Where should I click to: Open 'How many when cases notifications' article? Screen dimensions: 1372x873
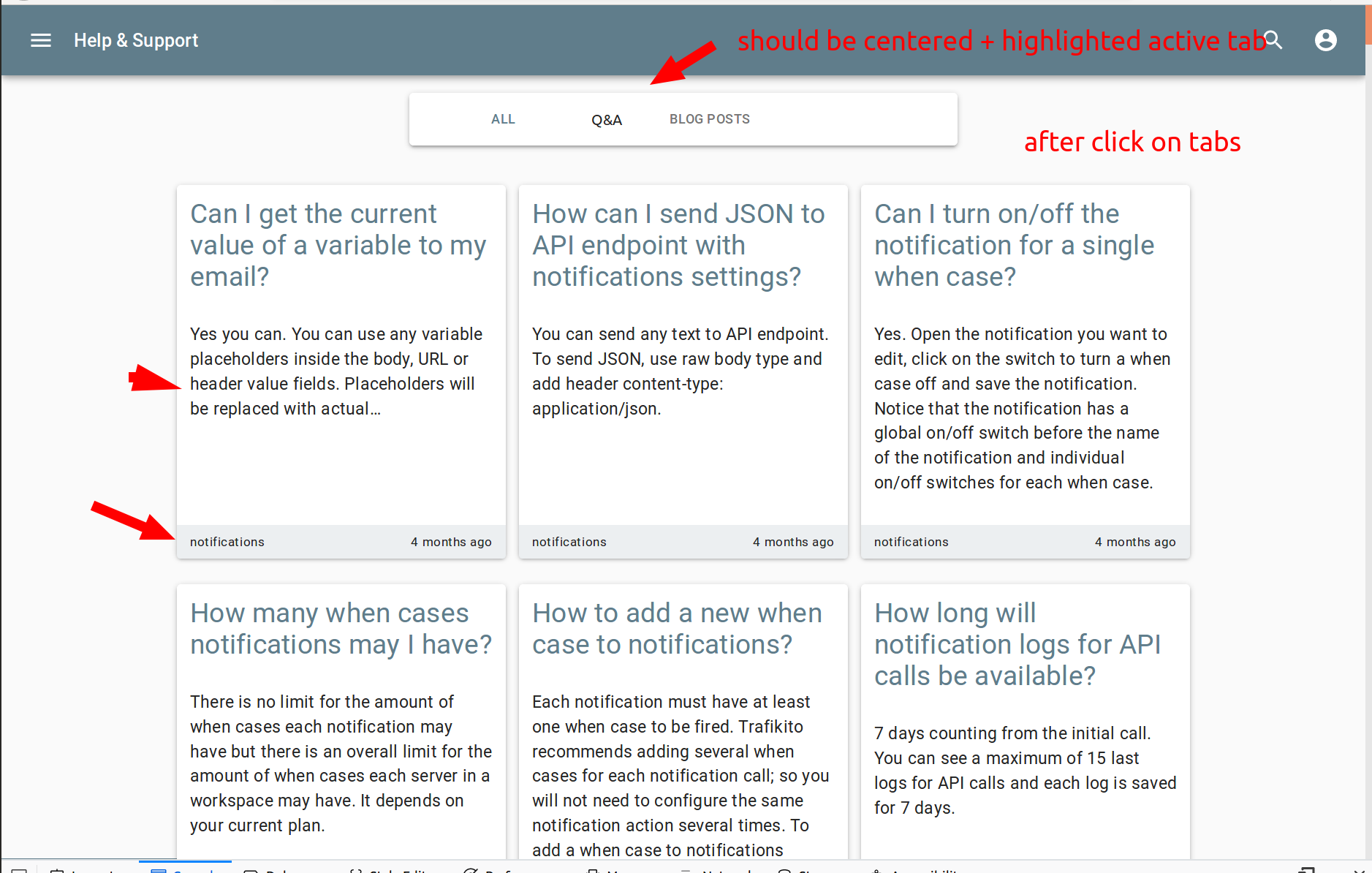(x=341, y=629)
